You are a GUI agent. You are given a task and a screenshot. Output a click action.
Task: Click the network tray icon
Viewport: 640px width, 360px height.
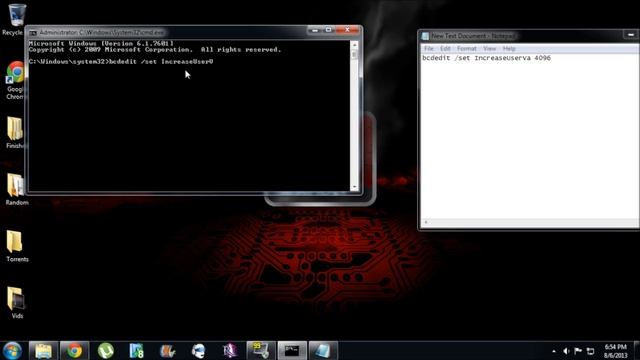click(x=590, y=351)
